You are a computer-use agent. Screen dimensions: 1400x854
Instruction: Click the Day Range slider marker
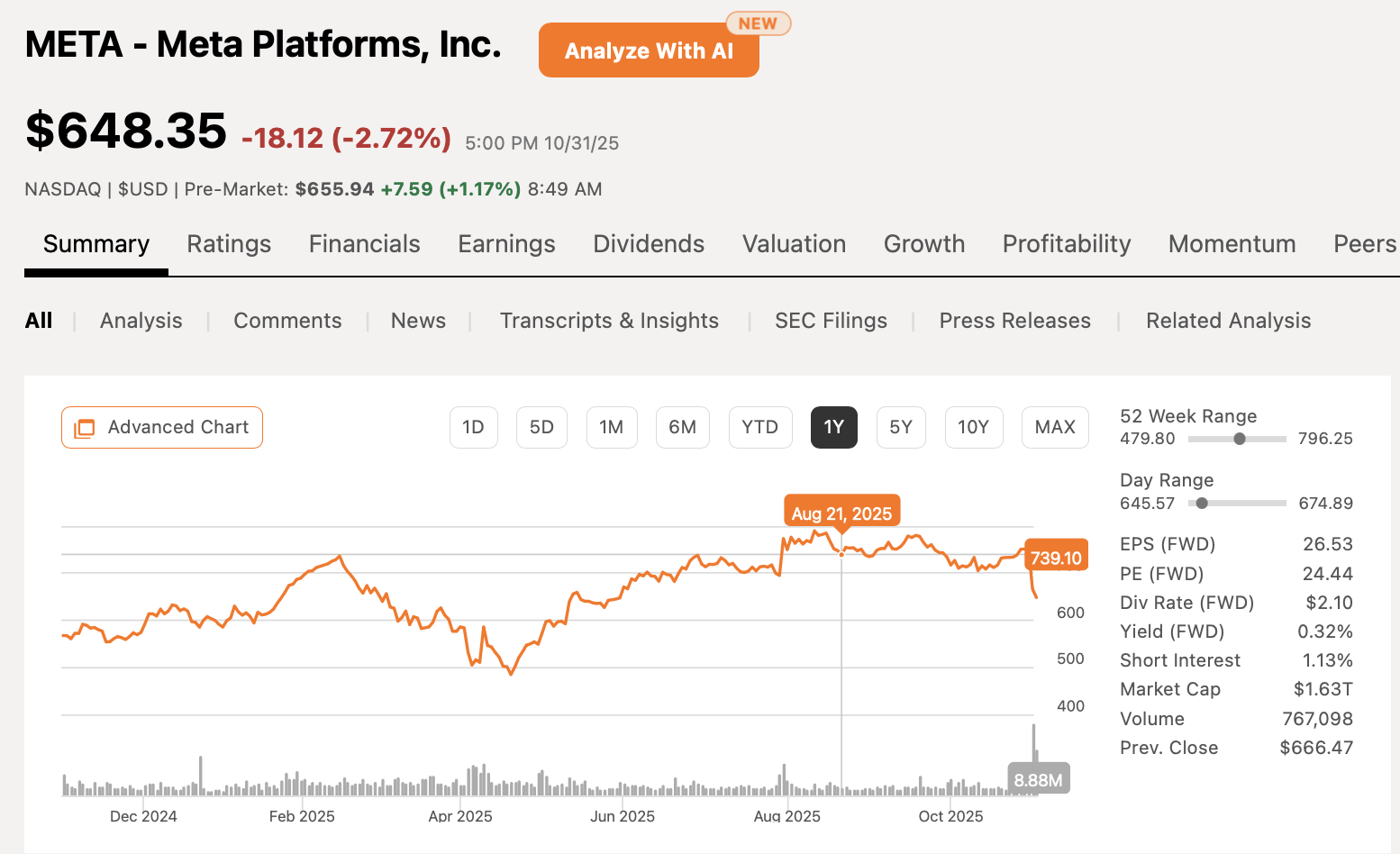click(x=1202, y=504)
